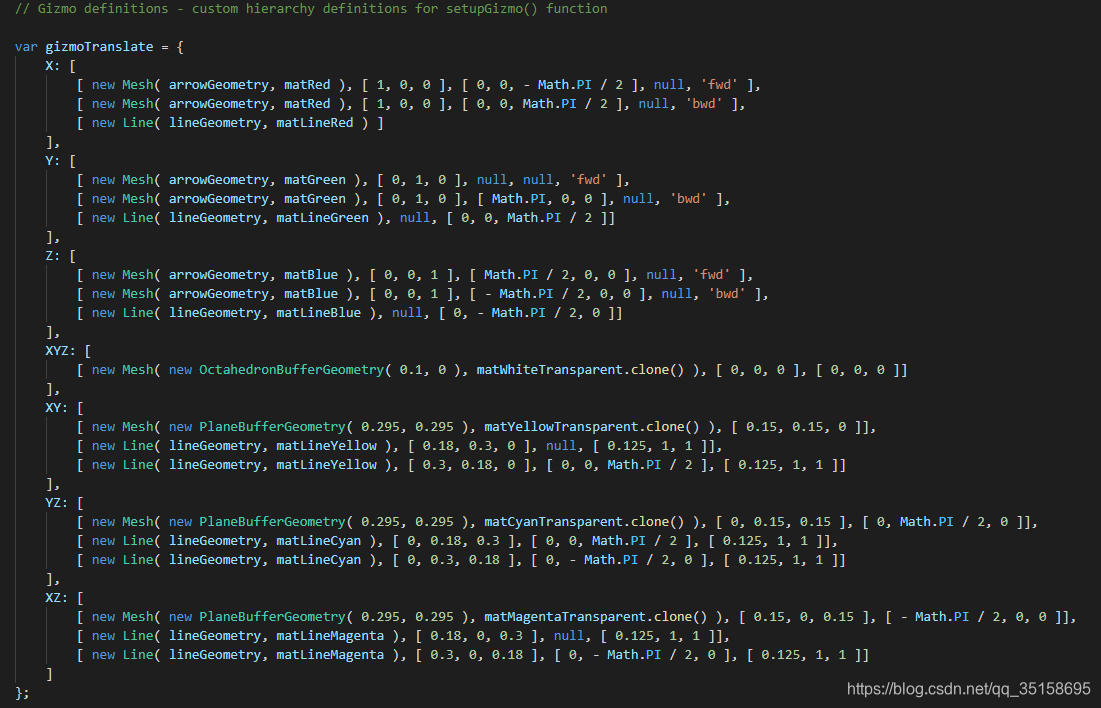Click the Y axis property label

tap(51, 160)
